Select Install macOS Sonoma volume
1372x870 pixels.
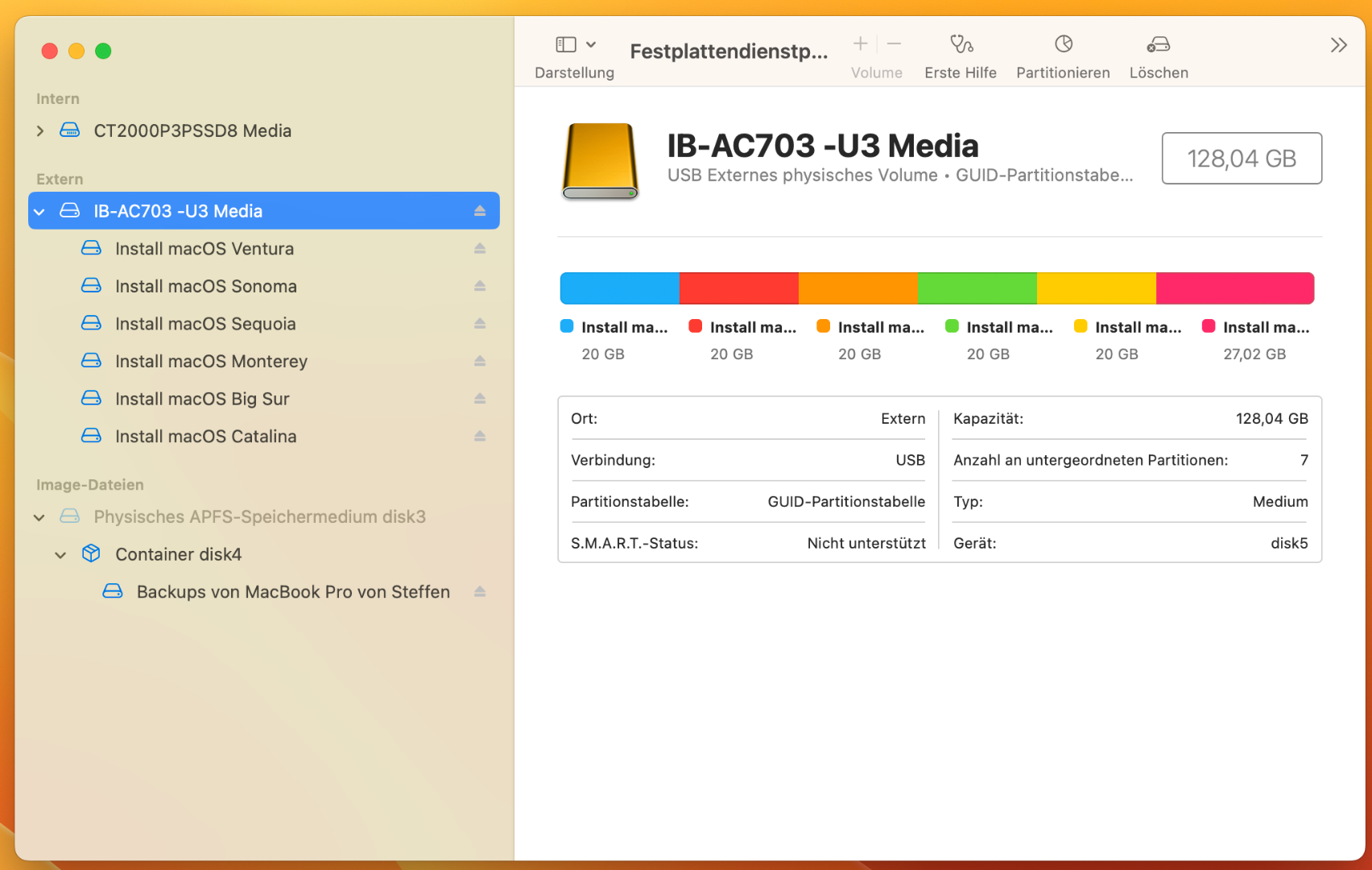(x=264, y=286)
